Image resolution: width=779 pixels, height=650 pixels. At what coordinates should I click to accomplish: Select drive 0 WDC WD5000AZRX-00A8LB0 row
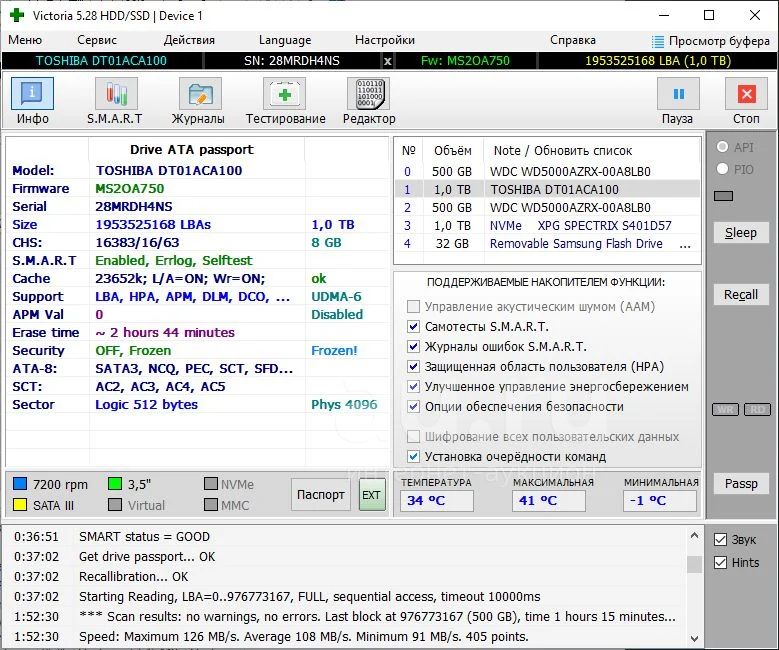click(x=547, y=171)
